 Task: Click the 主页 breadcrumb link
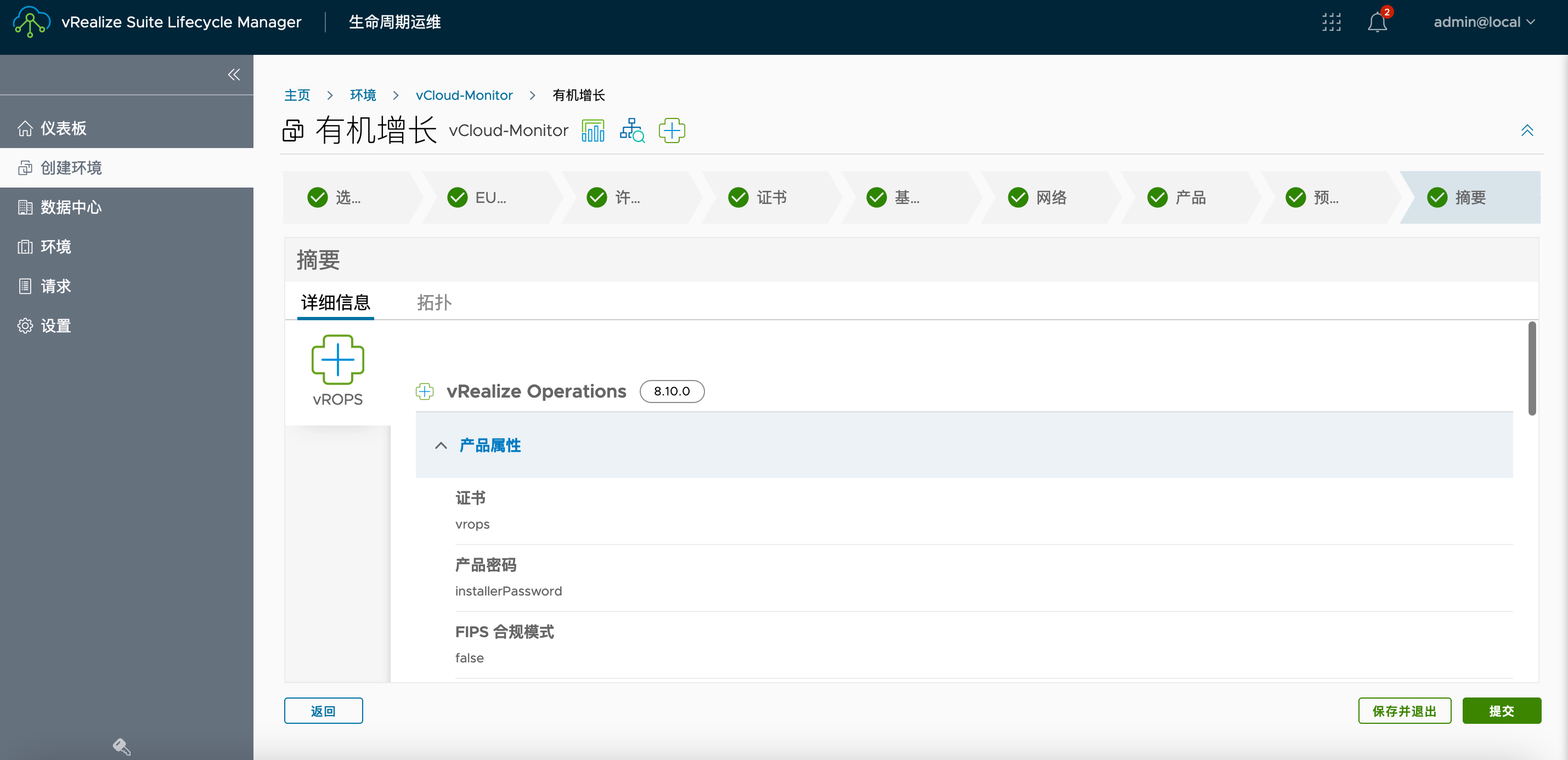point(297,95)
